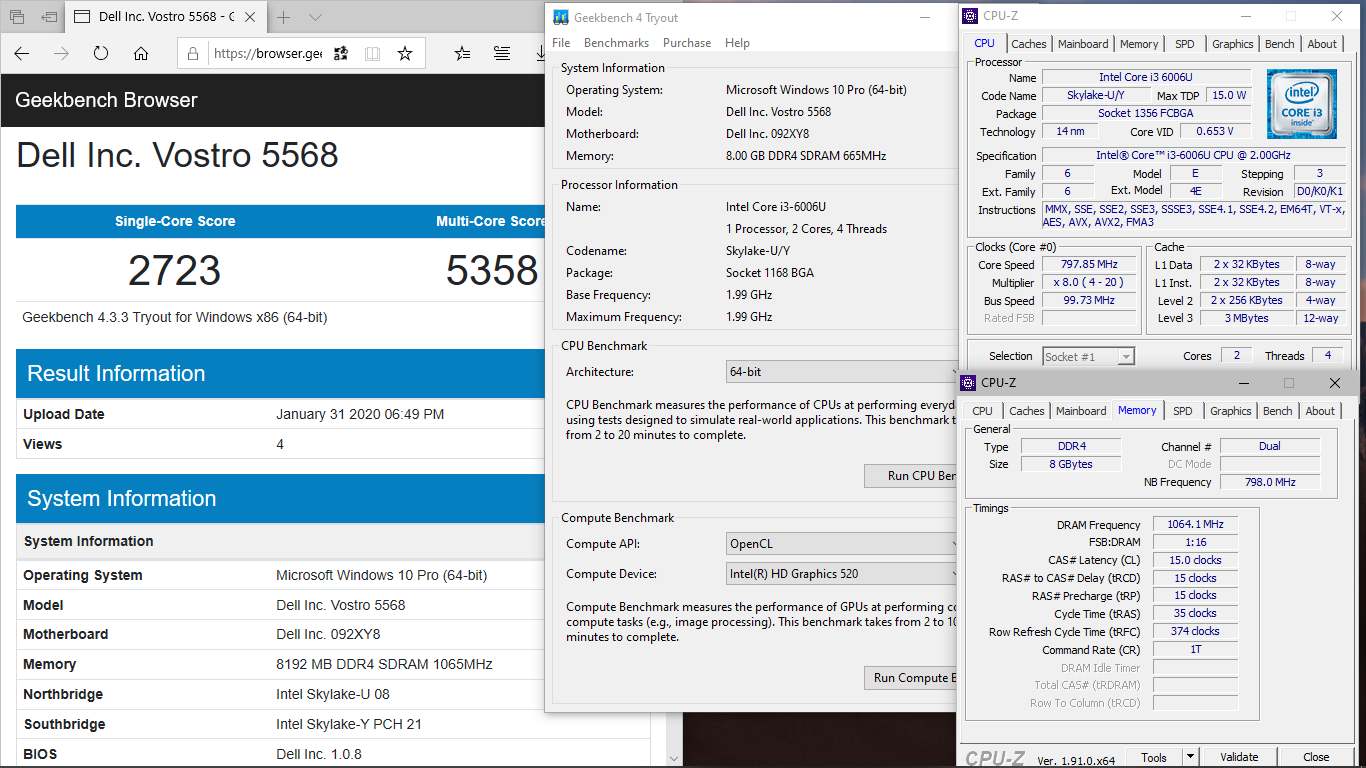Open the Help menu in Geekbench
Viewport: 1366px width, 768px height.
coord(737,43)
